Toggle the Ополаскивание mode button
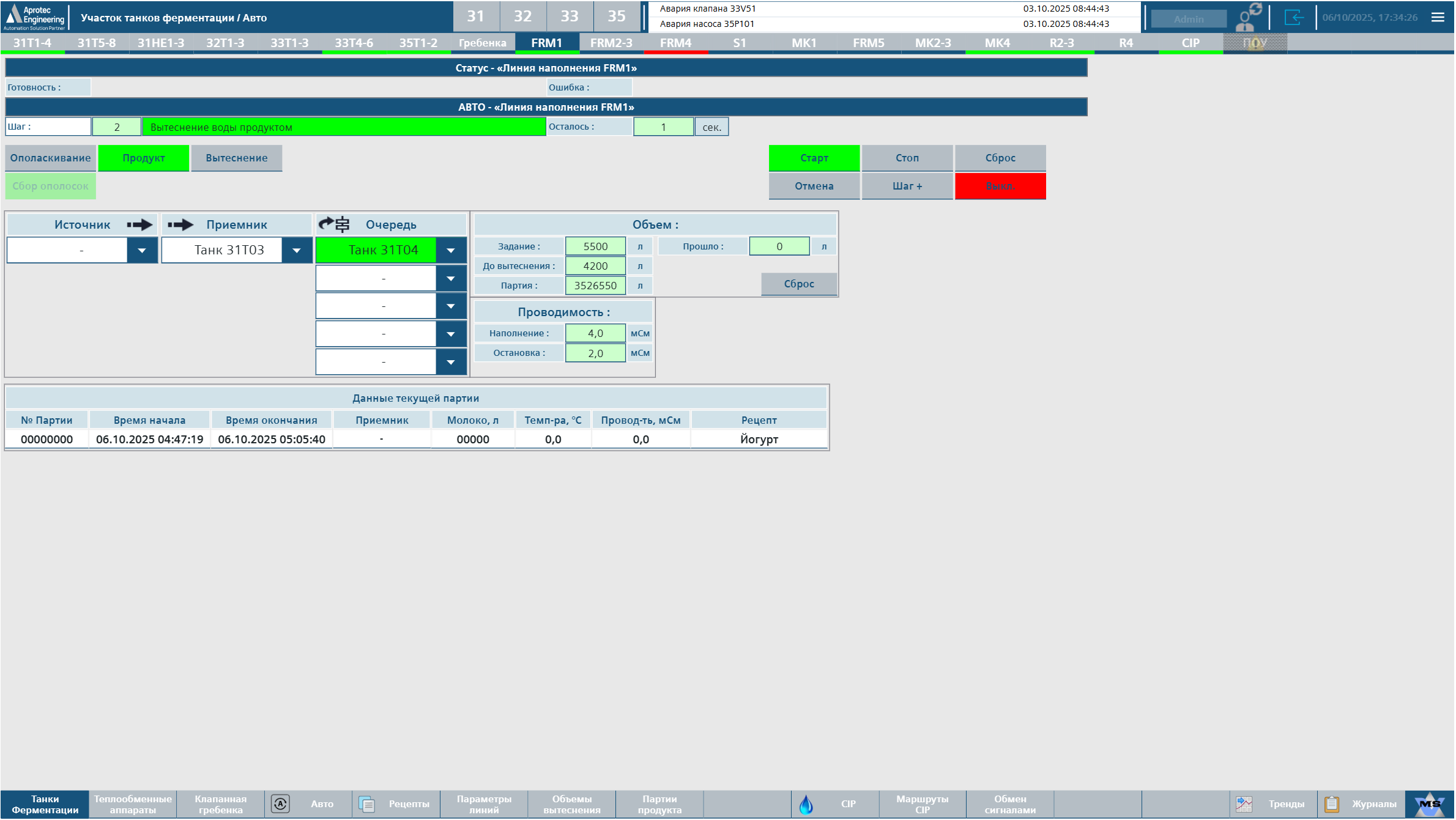Viewport: 1456px width, 820px height. point(50,158)
